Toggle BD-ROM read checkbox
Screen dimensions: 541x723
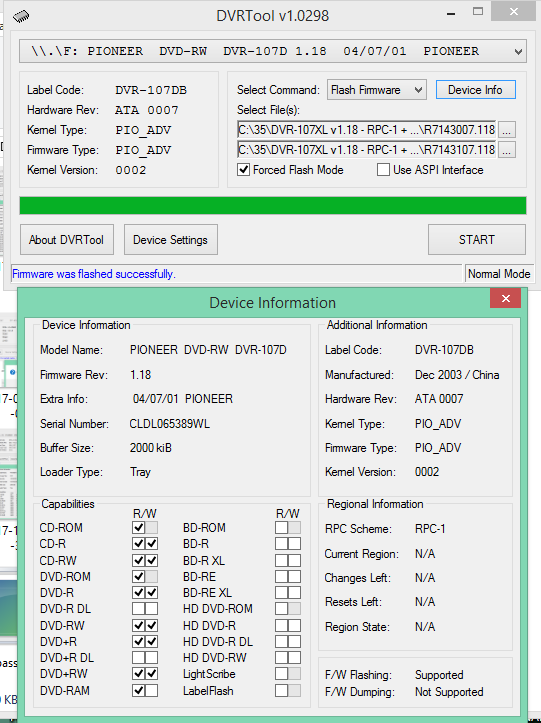point(281,527)
